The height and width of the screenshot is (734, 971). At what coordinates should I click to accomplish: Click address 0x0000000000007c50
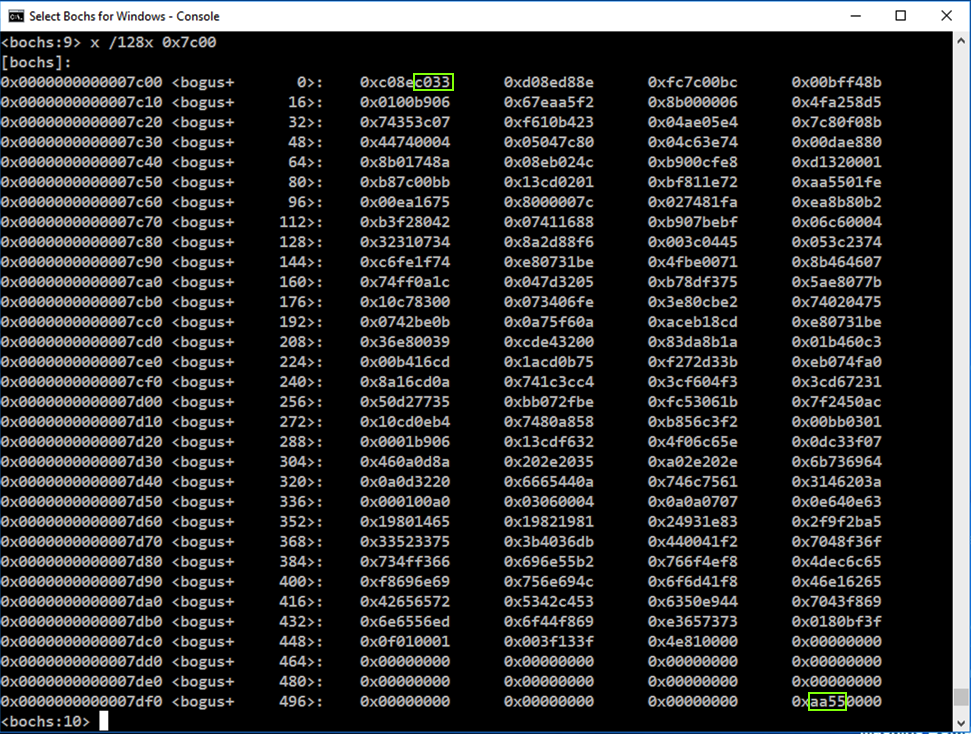82,182
